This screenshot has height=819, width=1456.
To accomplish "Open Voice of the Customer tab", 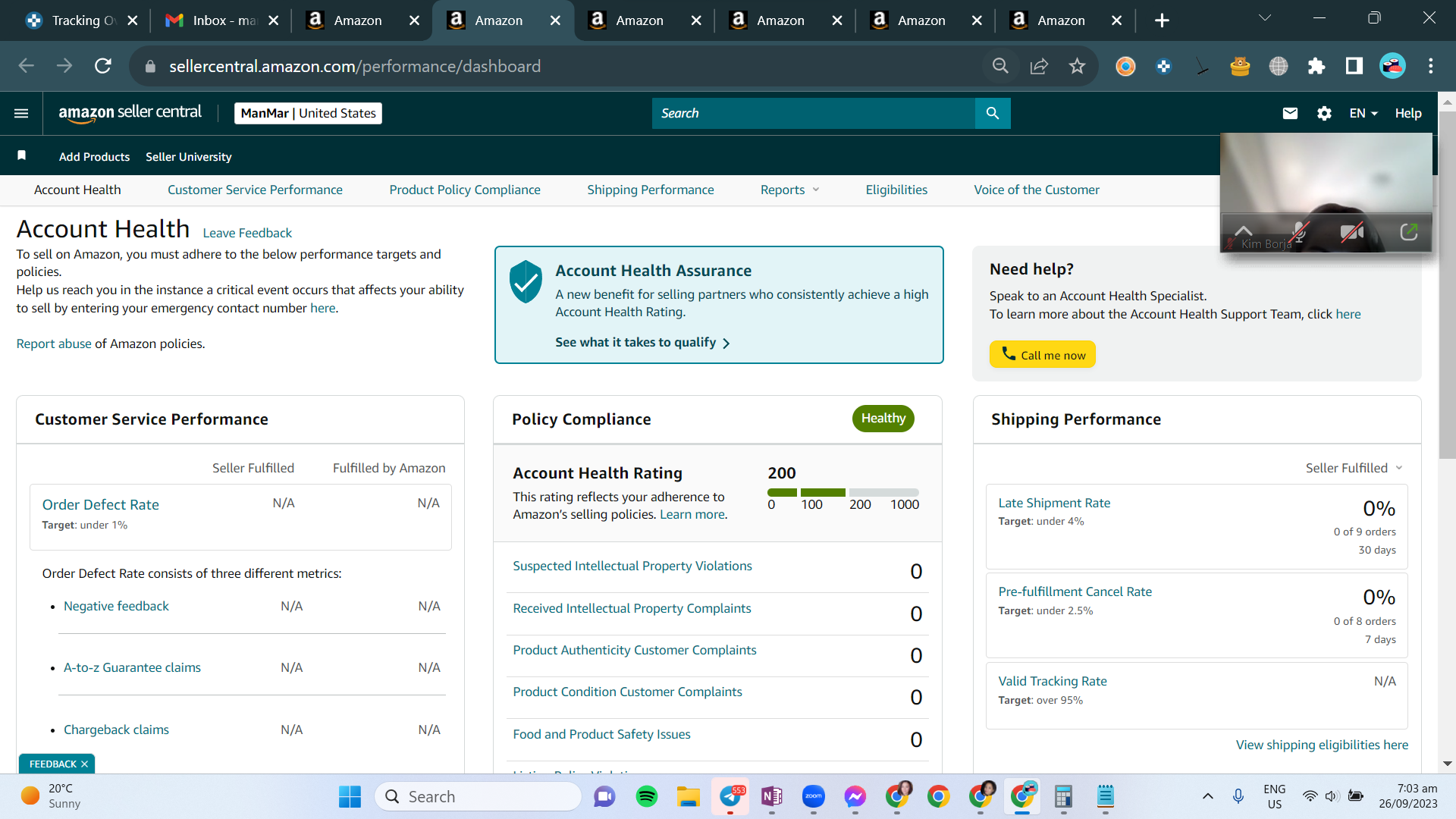I will (x=1037, y=190).
